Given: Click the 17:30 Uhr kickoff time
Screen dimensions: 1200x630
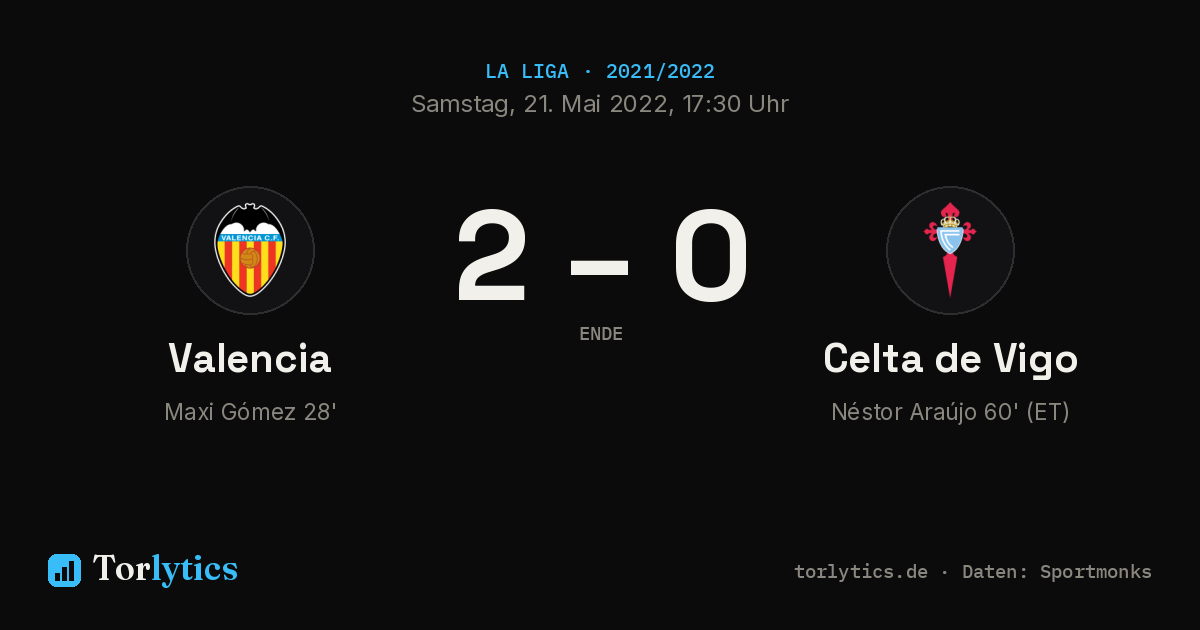Looking at the screenshot, I should pyautogui.click(x=735, y=104).
